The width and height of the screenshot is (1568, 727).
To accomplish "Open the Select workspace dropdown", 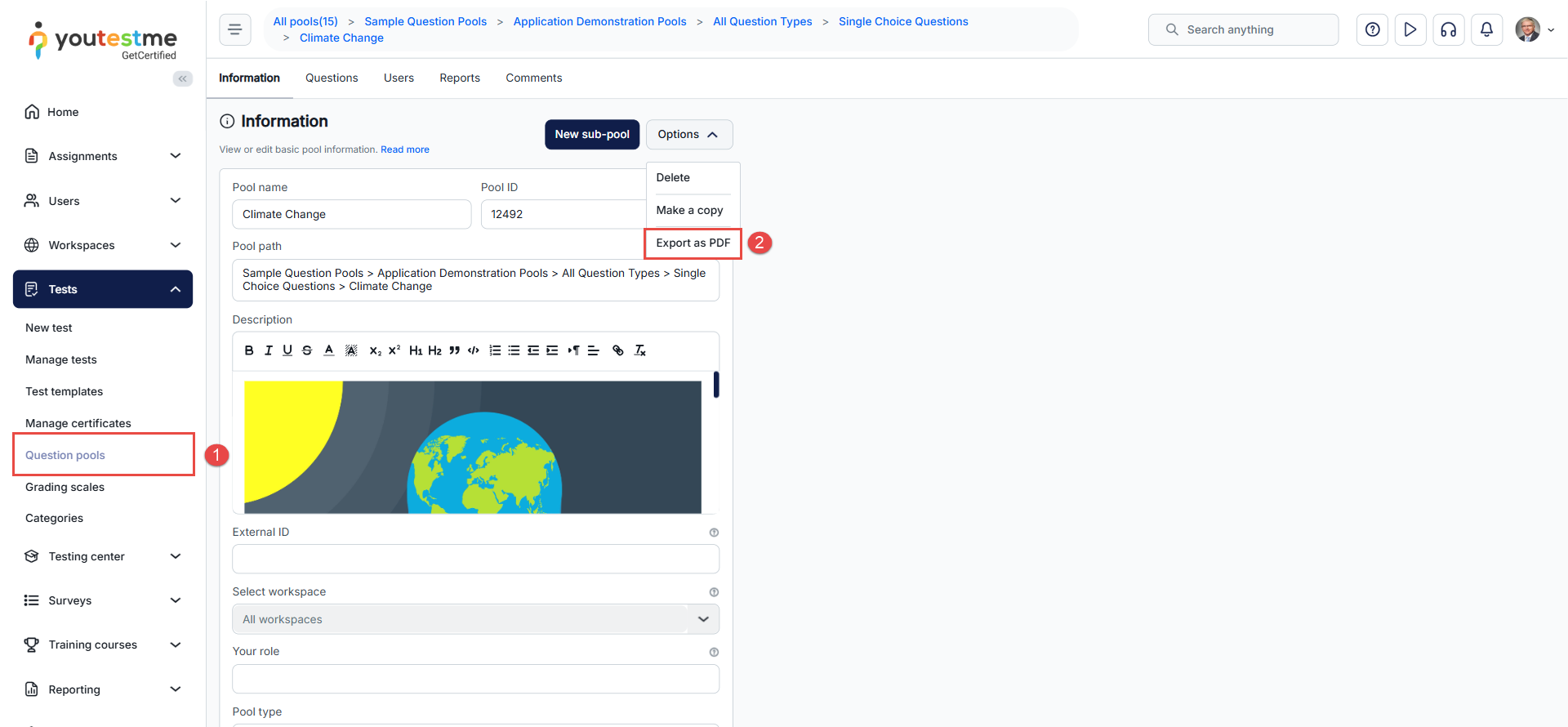I will 475,619.
